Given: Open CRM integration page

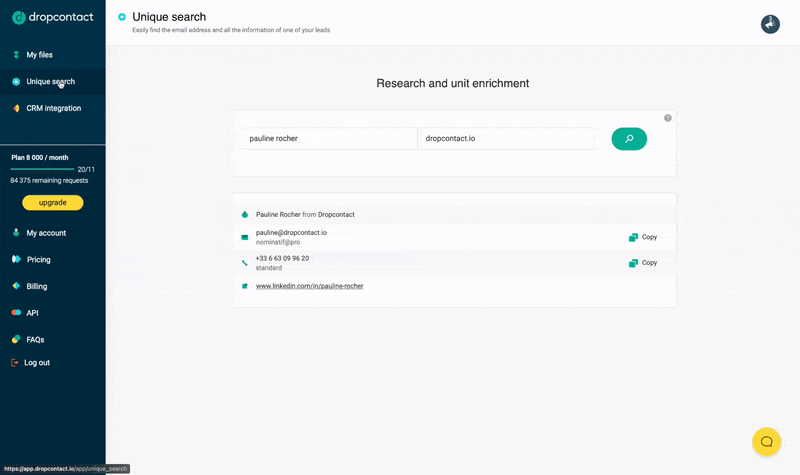Looking at the screenshot, I should click(x=54, y=108).
